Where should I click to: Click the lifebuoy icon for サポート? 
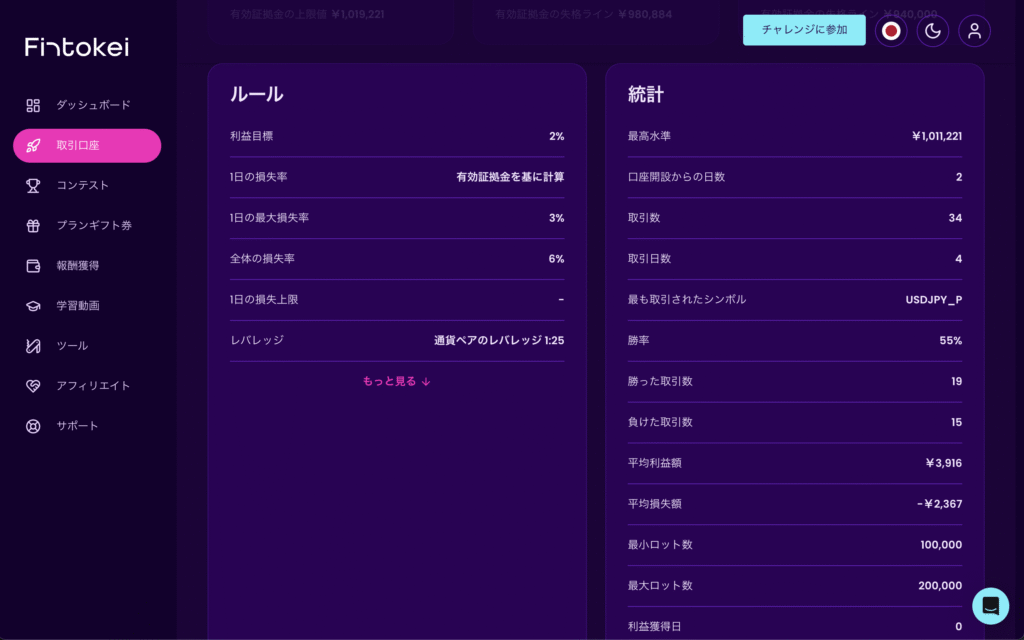pos(33,425)
